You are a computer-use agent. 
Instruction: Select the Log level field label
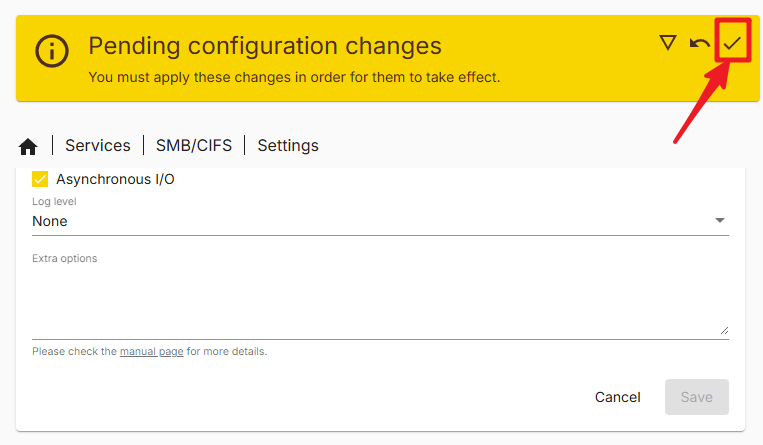click(x=54, y=202)
